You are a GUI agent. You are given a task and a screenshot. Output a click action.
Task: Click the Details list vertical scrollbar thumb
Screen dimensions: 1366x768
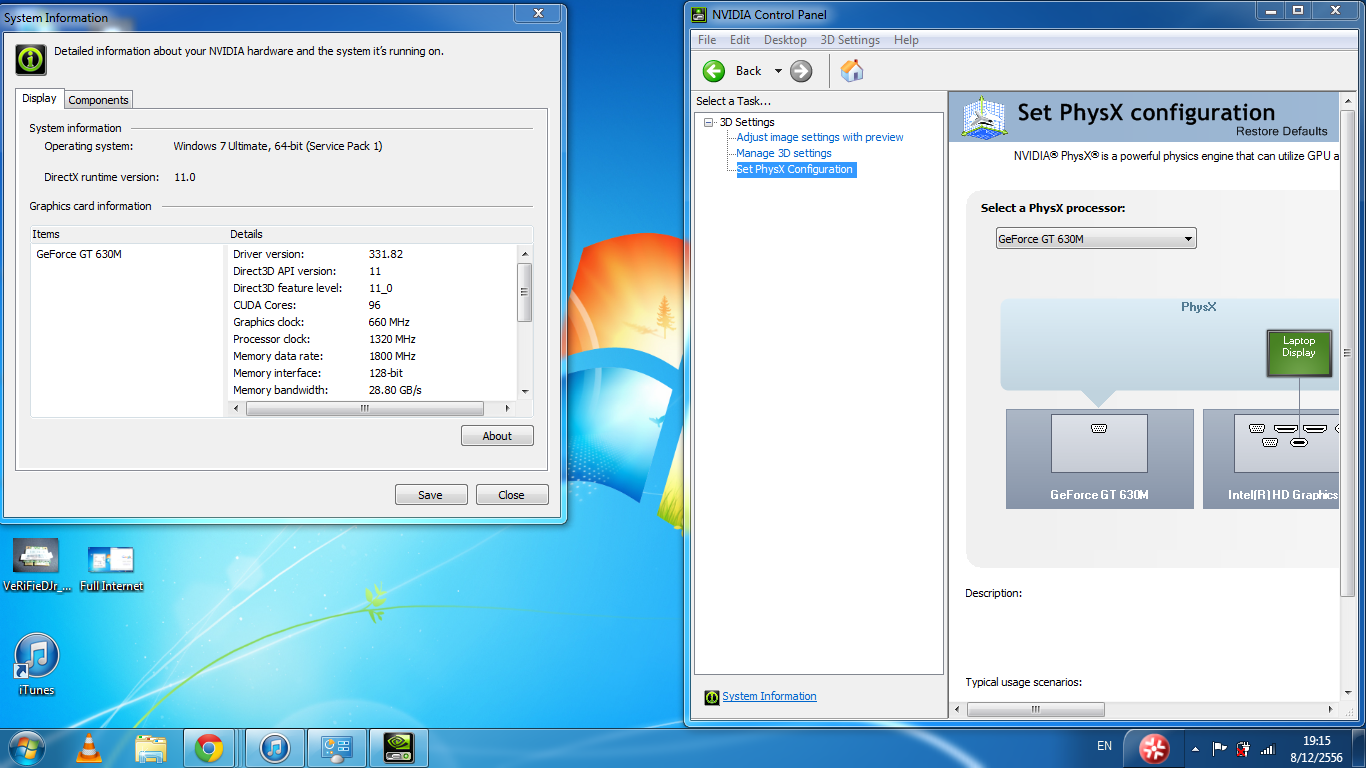(x=525, y=292)
